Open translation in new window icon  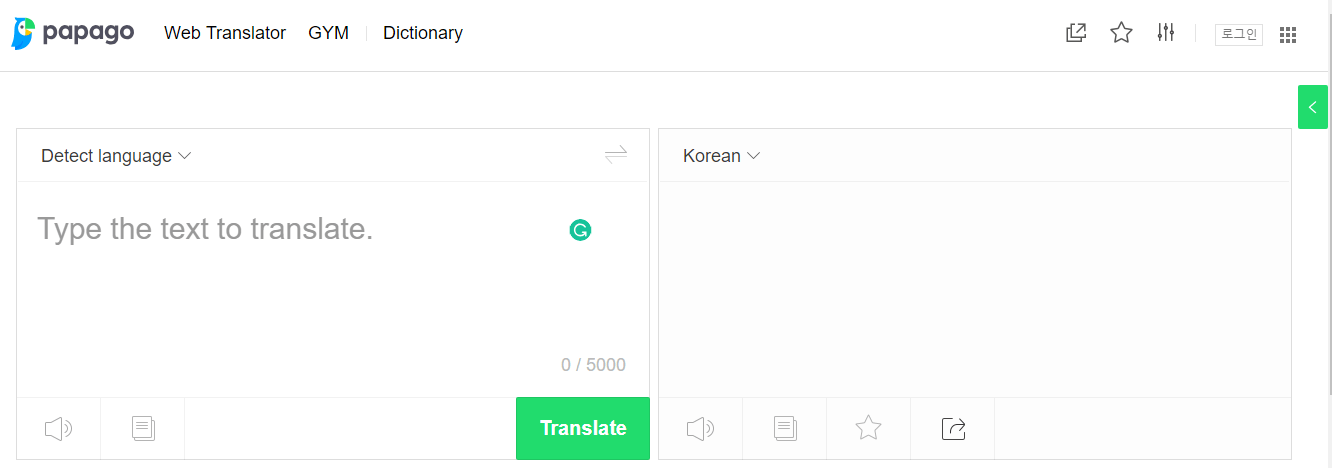click(x=1076, y=33)
